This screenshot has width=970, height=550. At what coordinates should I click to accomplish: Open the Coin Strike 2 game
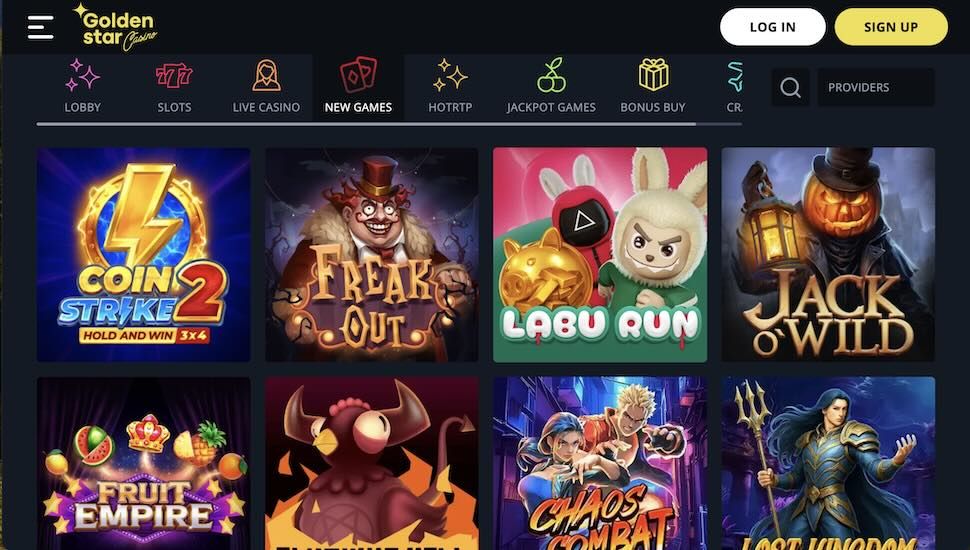tap(144, 254)
